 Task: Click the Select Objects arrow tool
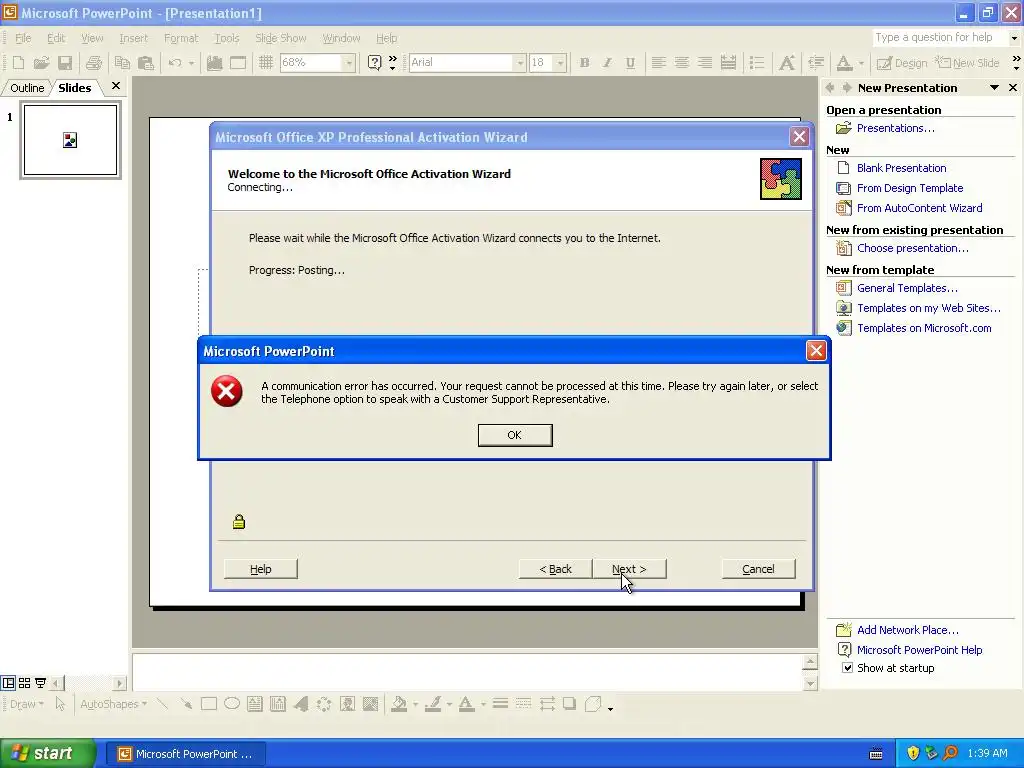tap(60, 704)
